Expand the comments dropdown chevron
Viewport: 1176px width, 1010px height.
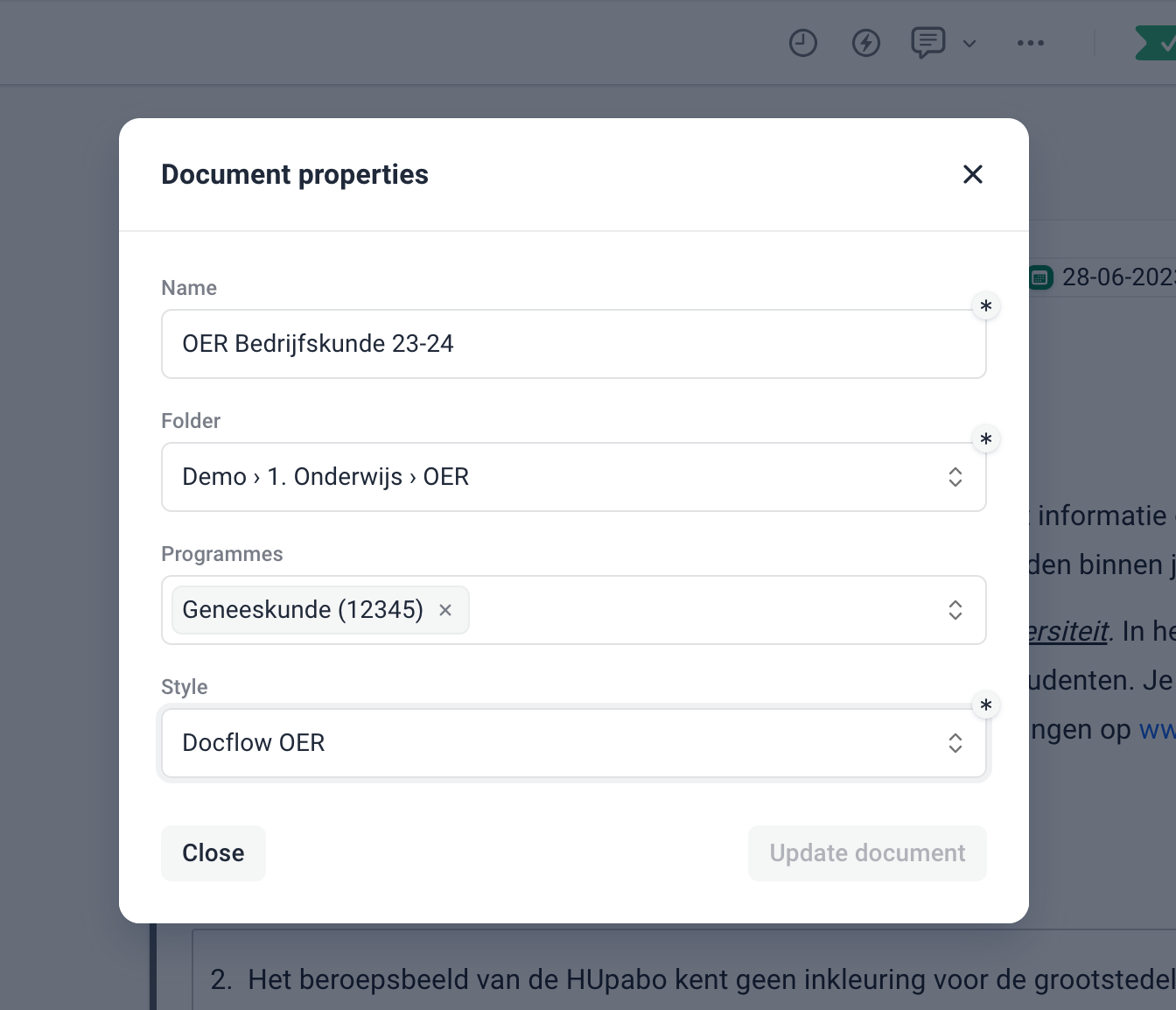[969, 44]
